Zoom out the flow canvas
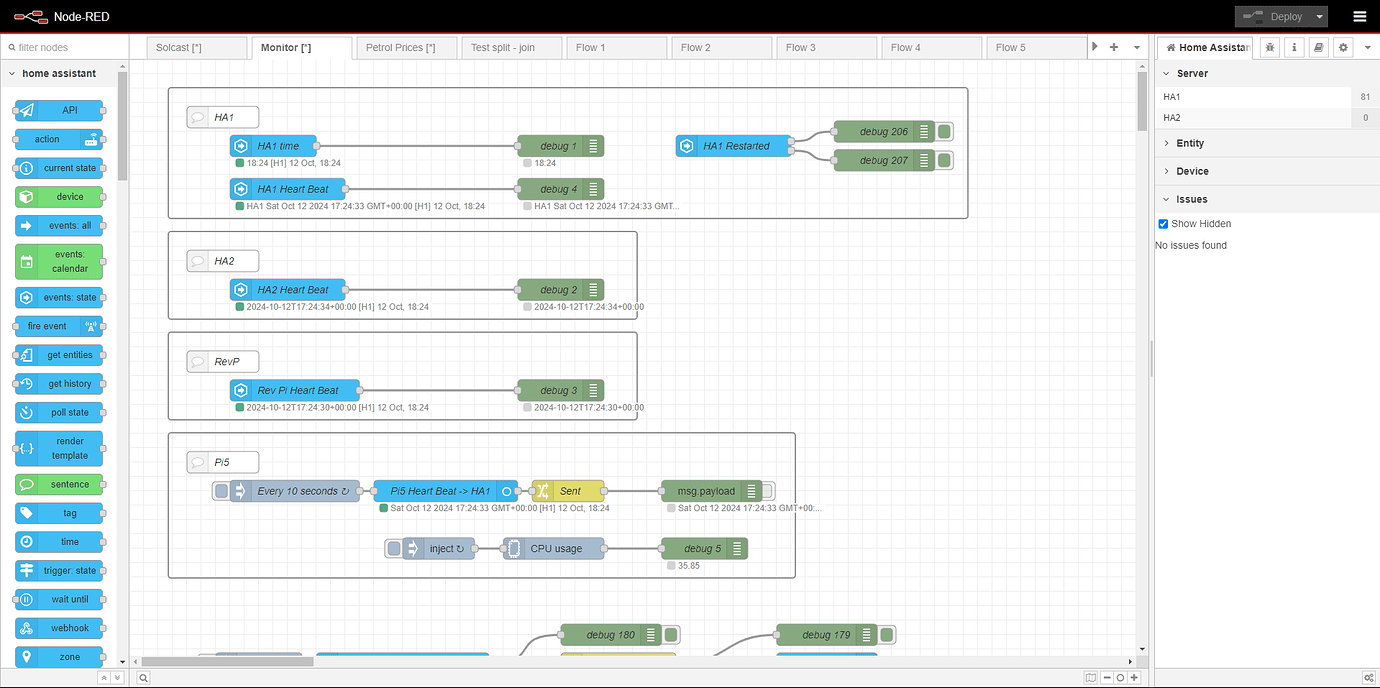 click(1106, 678)
